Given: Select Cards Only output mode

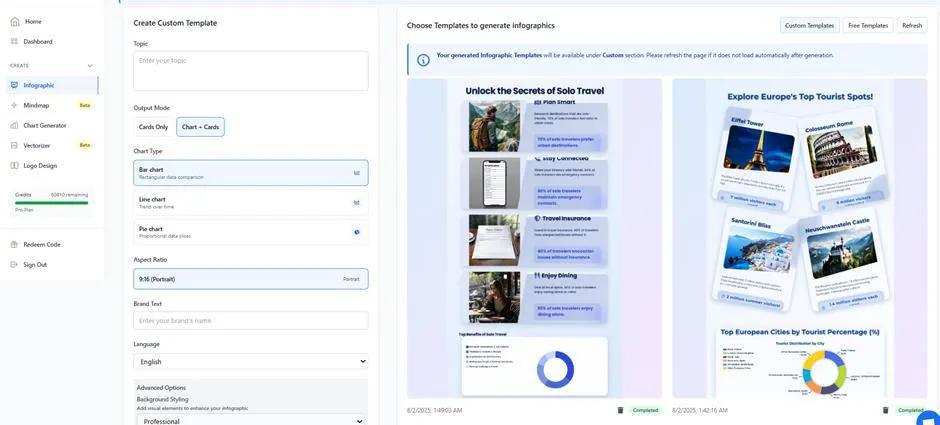Looking at the screenshot, I should 154,127.
